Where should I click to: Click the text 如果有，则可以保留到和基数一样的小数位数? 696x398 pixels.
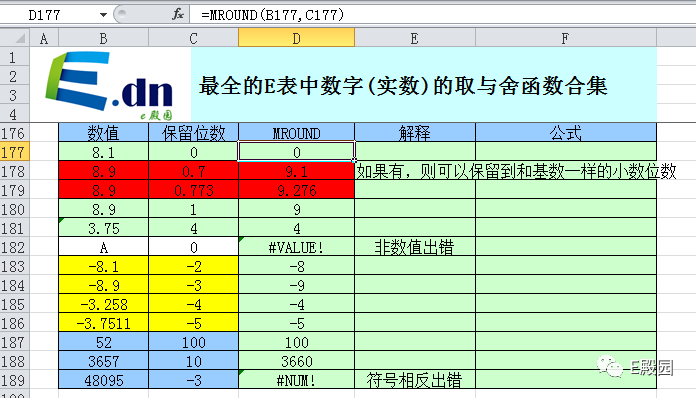pos(516,171)
